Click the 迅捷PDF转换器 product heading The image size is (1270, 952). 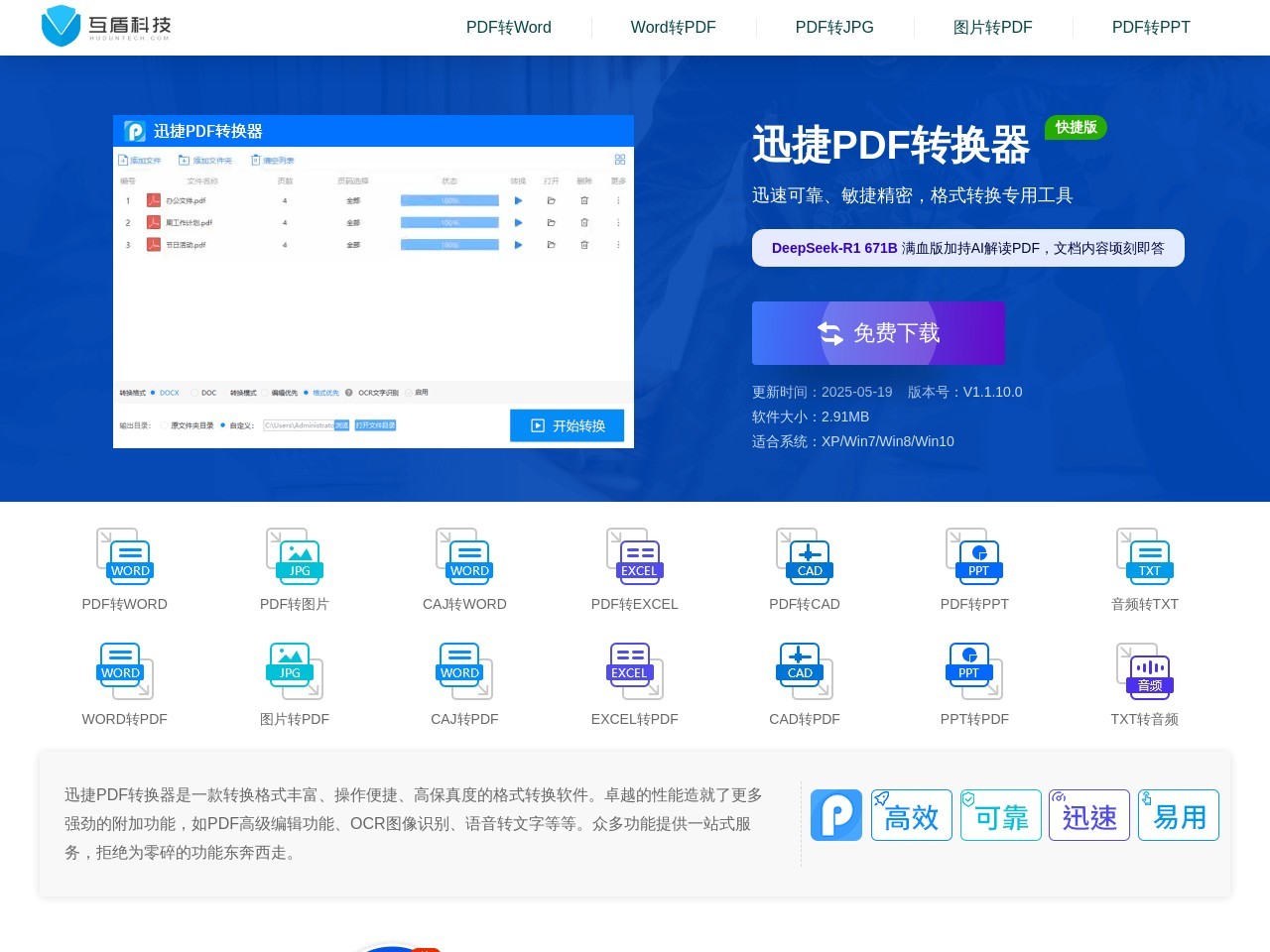(x=891, y=145)
